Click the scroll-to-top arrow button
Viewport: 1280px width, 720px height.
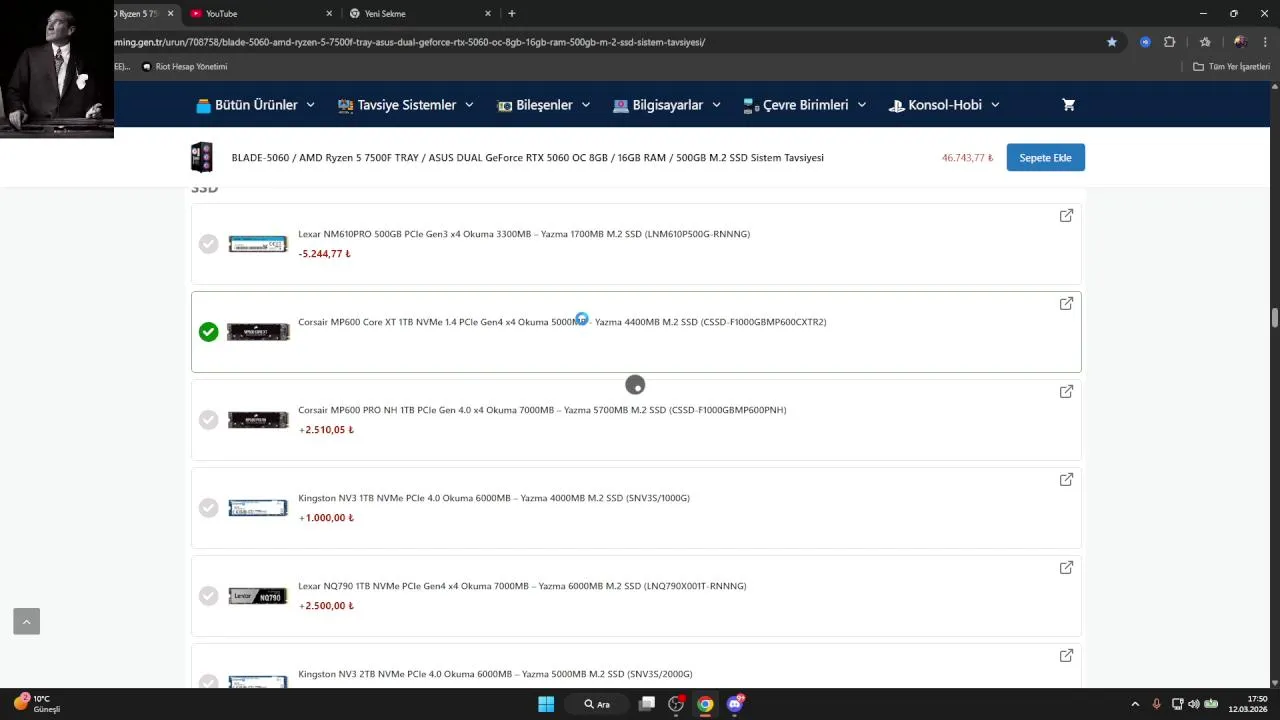click(26, 622)
